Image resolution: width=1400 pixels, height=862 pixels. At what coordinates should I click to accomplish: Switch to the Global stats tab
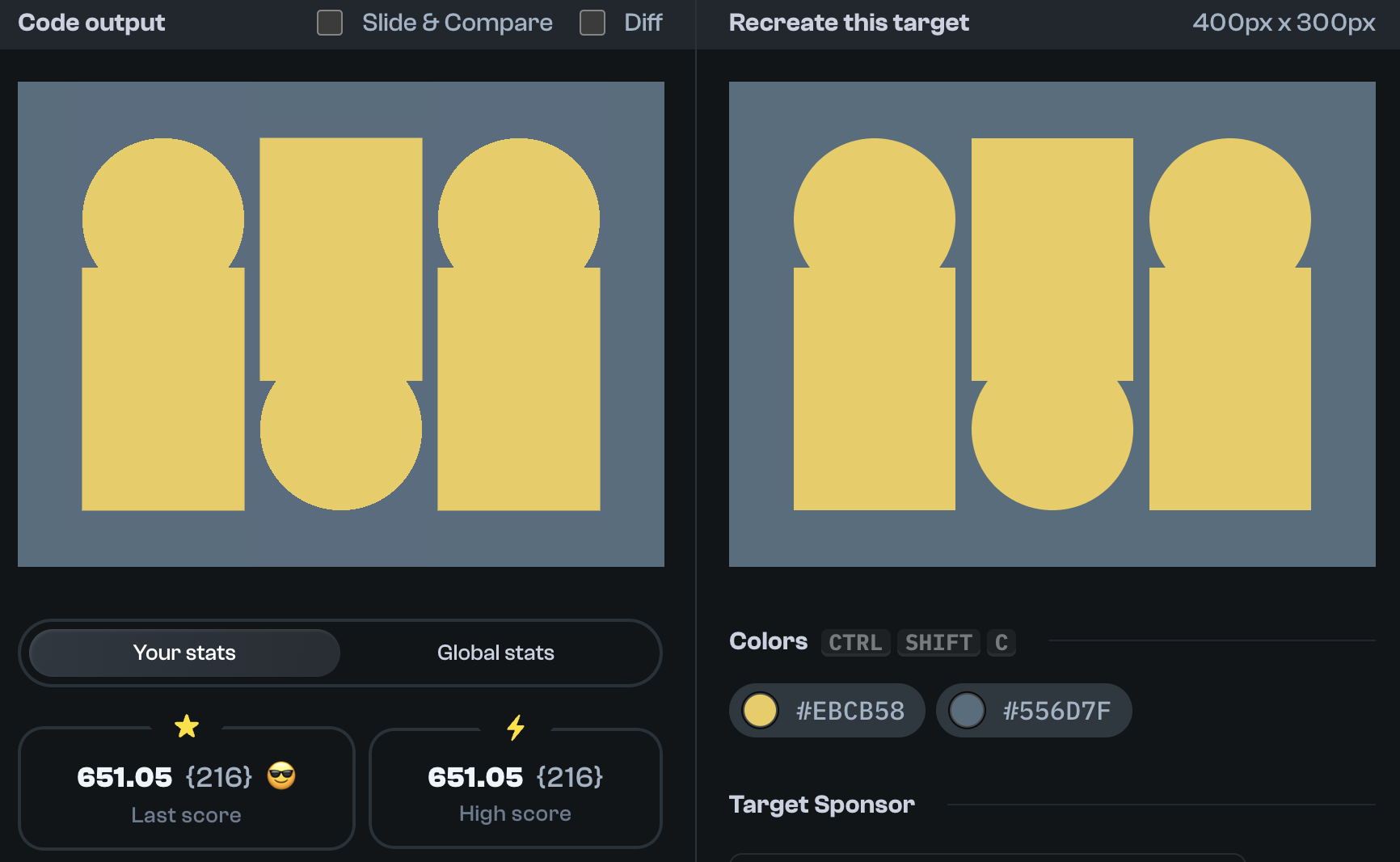tap(495, 653)
